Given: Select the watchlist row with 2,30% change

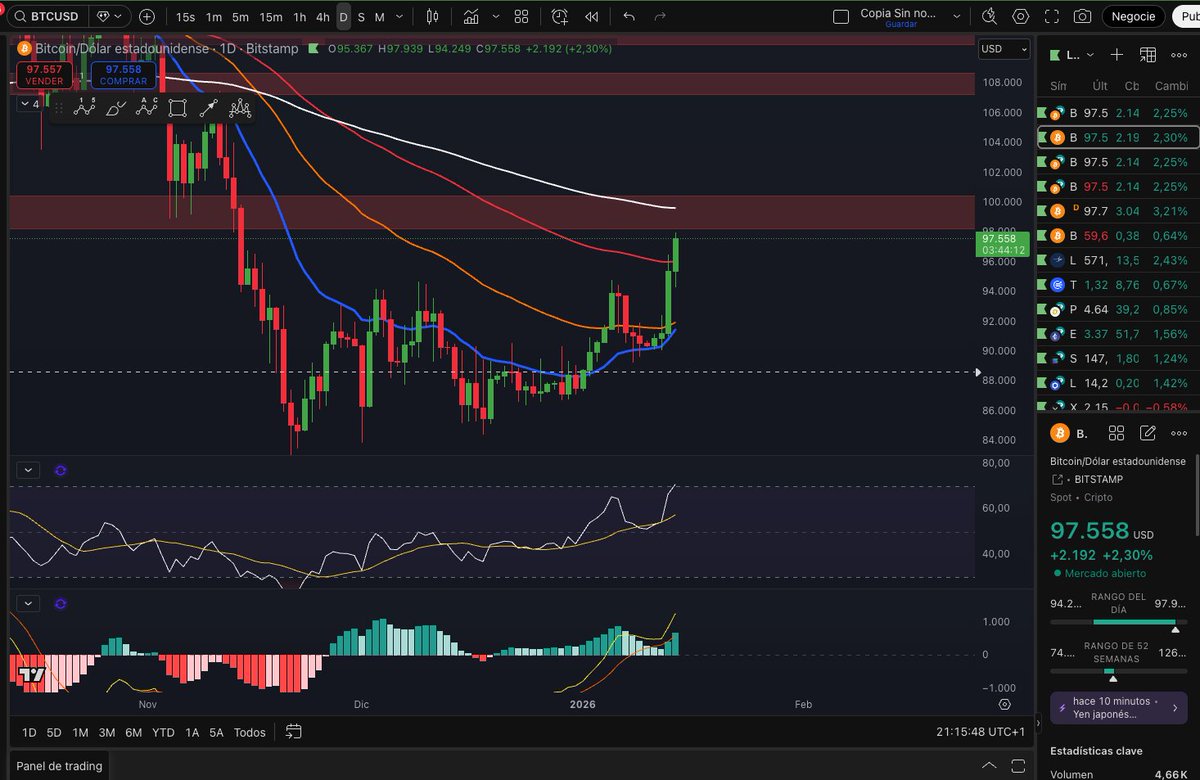Looking at the screenshot, I should (x=1118, y=138).
